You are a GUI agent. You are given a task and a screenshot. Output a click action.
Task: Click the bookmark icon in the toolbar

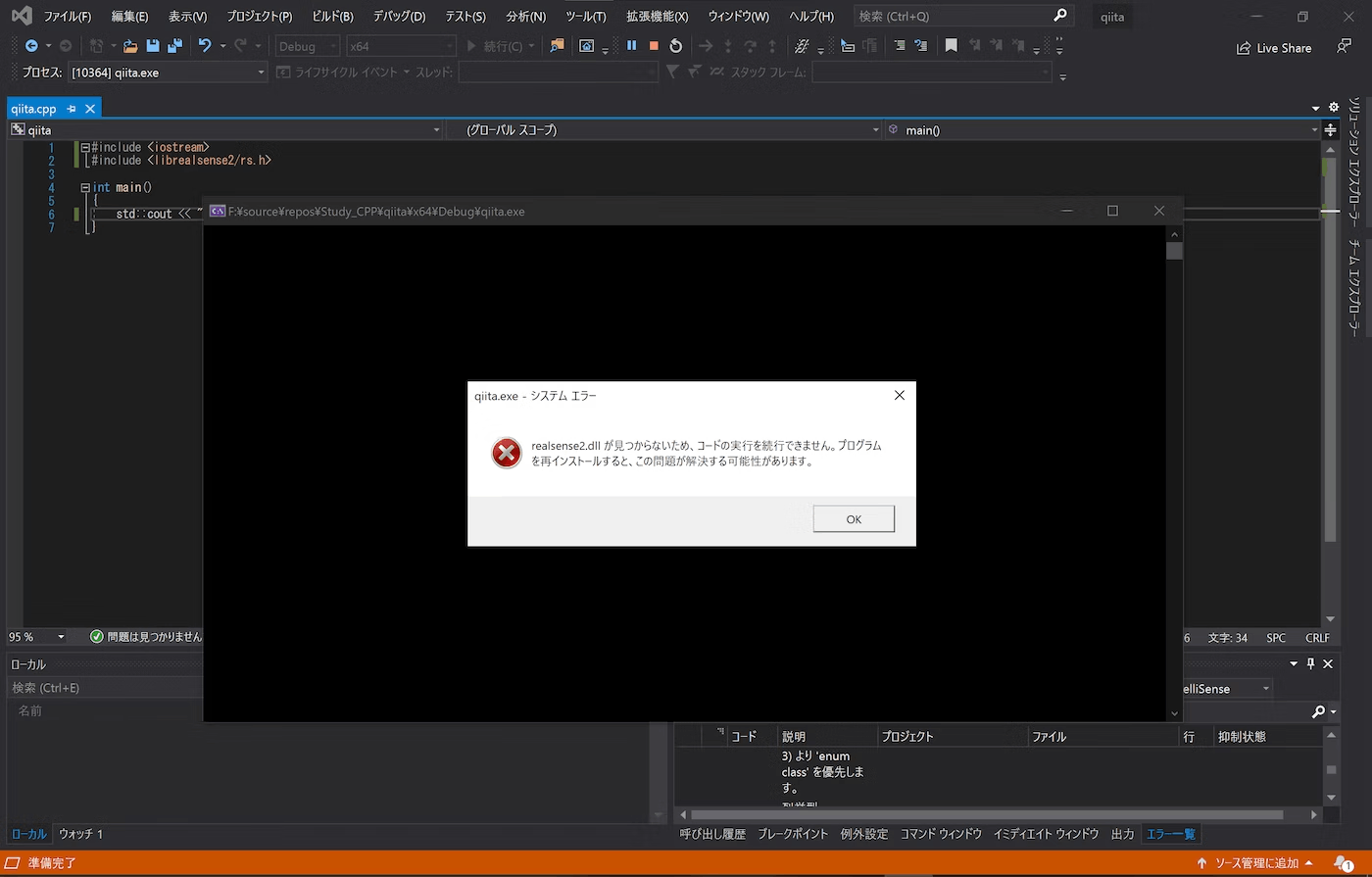(x=951, y=46)
